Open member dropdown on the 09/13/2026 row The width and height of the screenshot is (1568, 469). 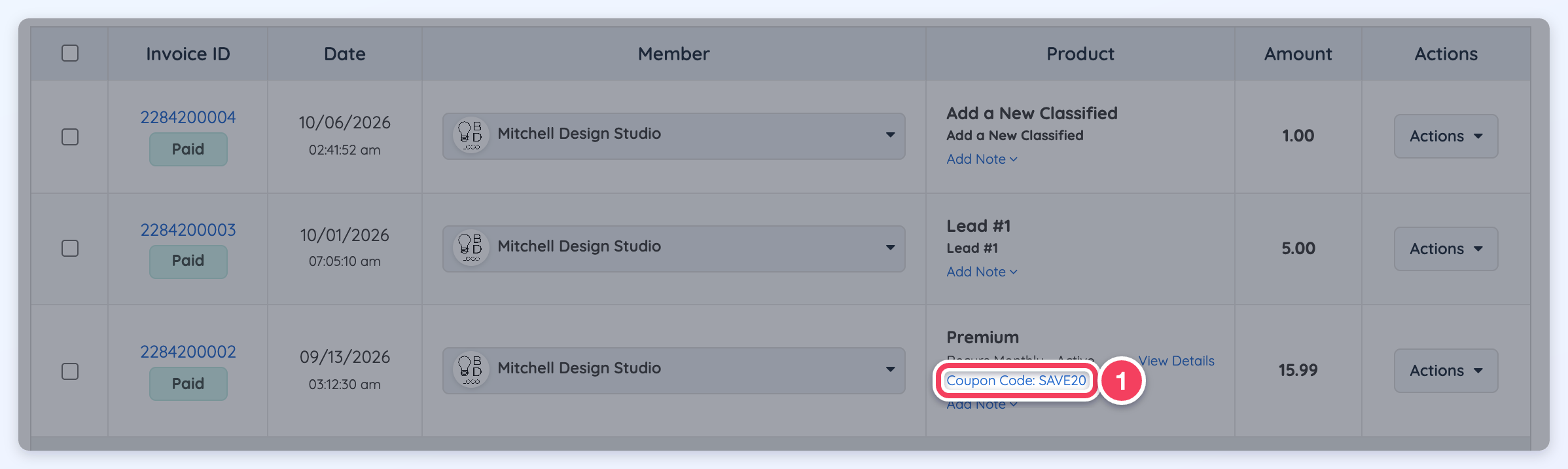[x=673, y=370]
